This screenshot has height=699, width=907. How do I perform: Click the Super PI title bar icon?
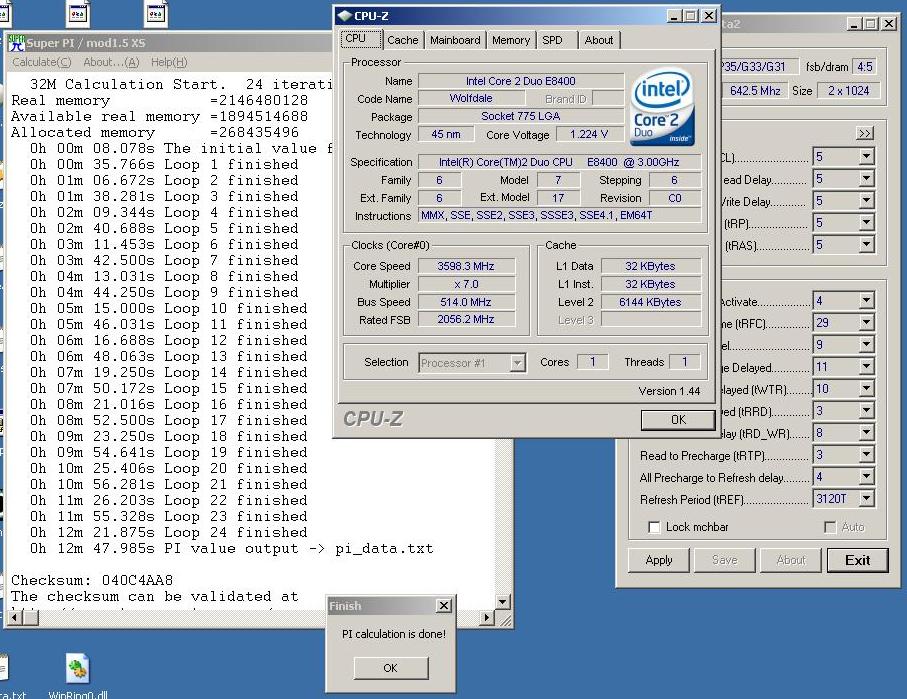(16, 43)
